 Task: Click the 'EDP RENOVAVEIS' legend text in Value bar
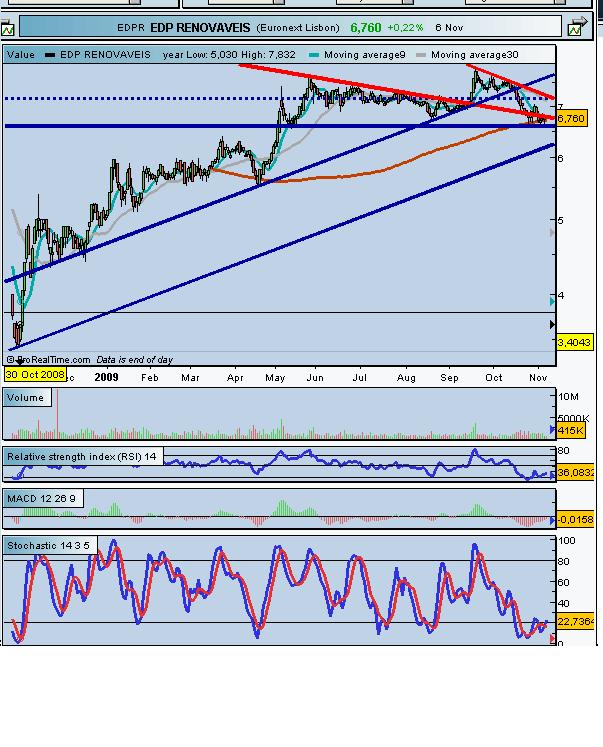(x=105, y=55)
